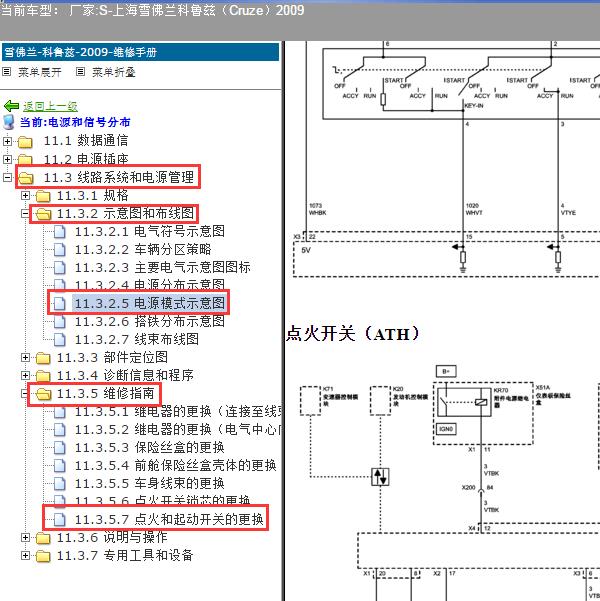Expand the 11.3.1 规格 node
This screenshot has width=600, height=601.
[25, 195]
